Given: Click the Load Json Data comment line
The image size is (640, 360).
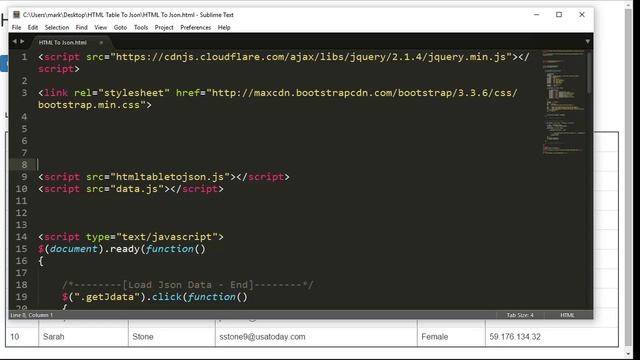Looking at the screenshot, I should (x=188, y=285).
